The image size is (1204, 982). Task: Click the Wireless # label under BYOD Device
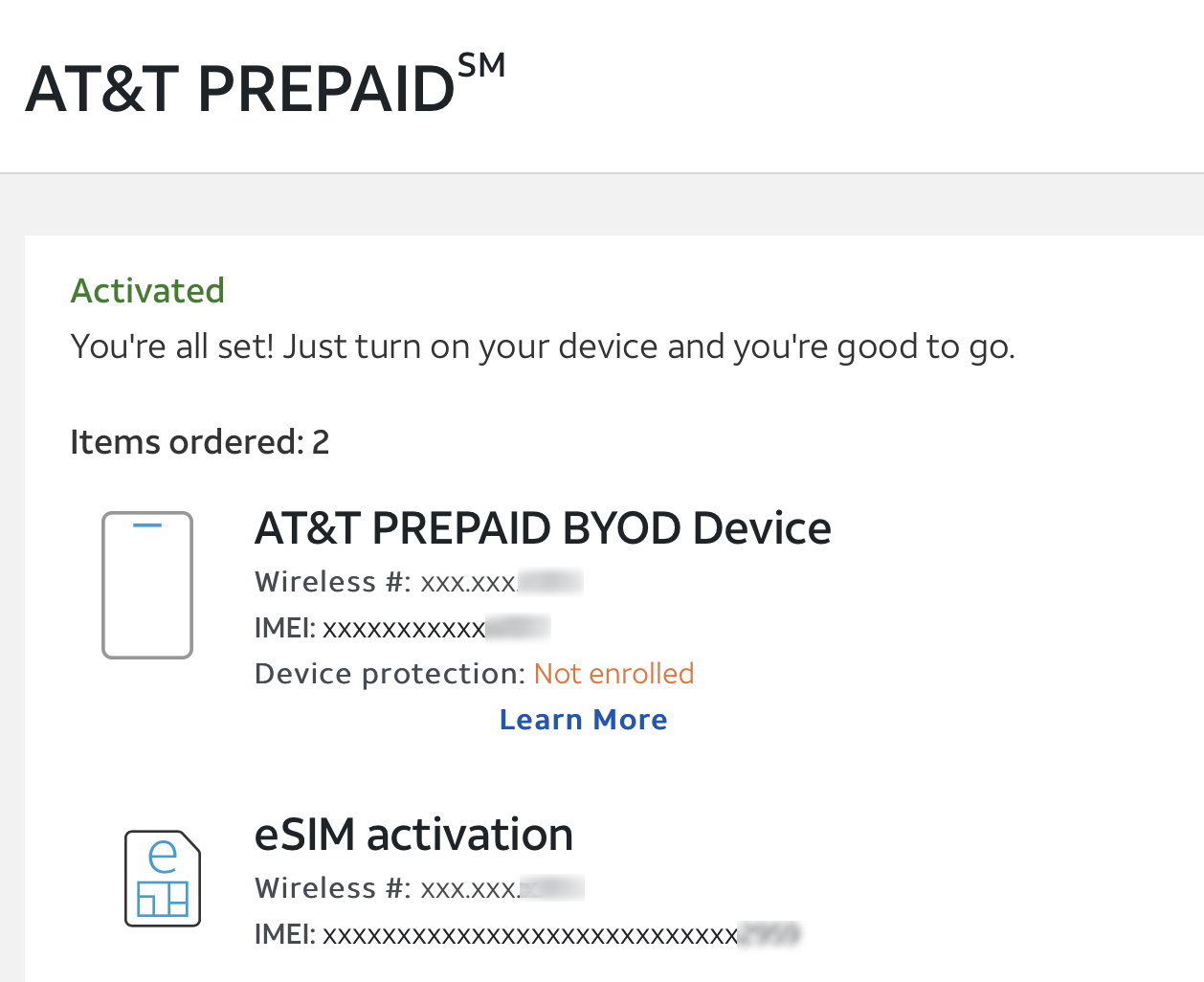[x=332, y=582]
